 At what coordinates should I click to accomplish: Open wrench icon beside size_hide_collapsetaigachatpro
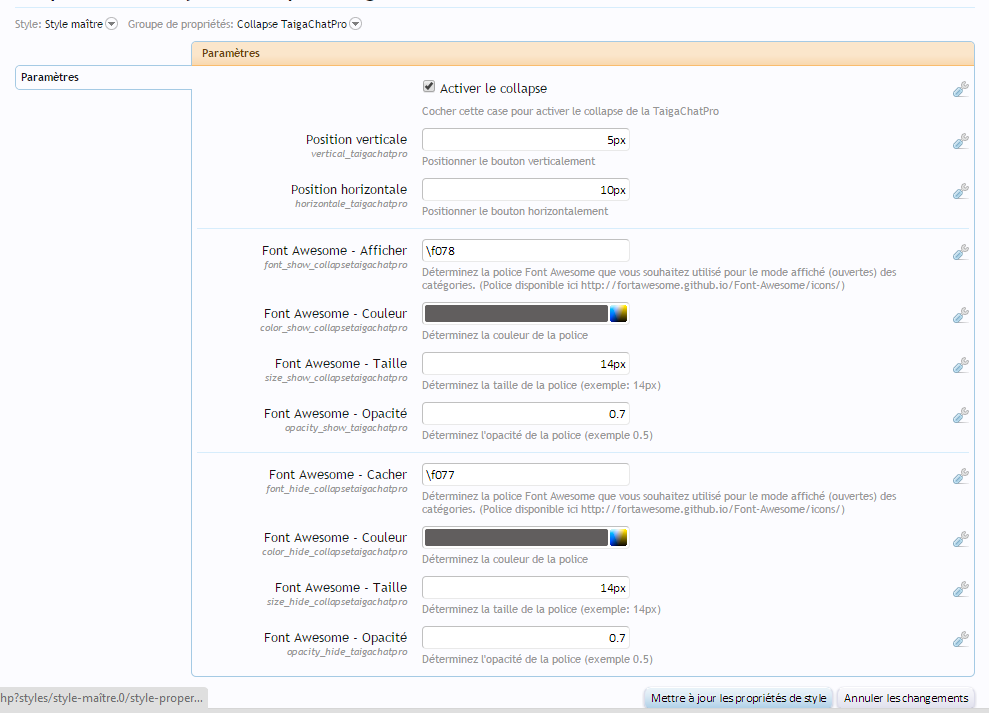961,589
